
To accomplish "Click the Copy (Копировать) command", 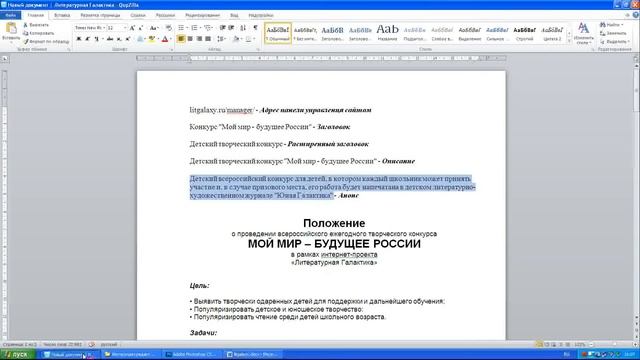I will click(x=39, y=33).
